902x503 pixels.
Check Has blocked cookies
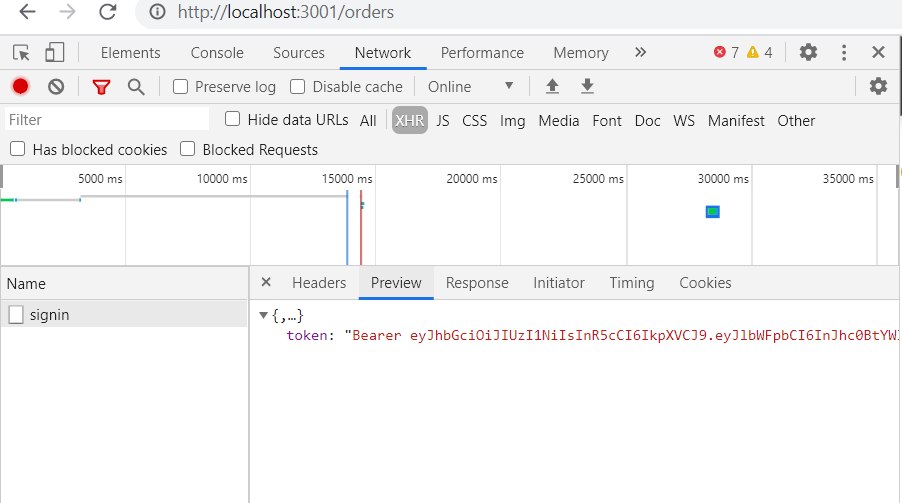(x=18, y=148)
